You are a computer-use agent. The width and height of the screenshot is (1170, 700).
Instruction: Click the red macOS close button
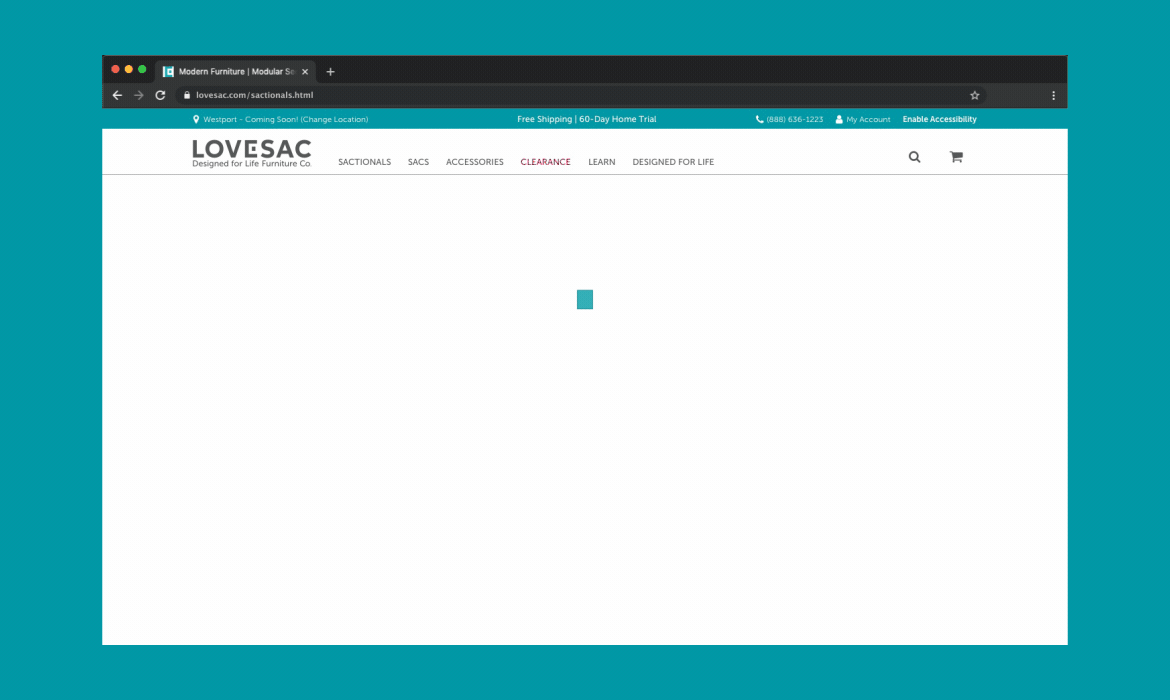(x=115, y=69)
